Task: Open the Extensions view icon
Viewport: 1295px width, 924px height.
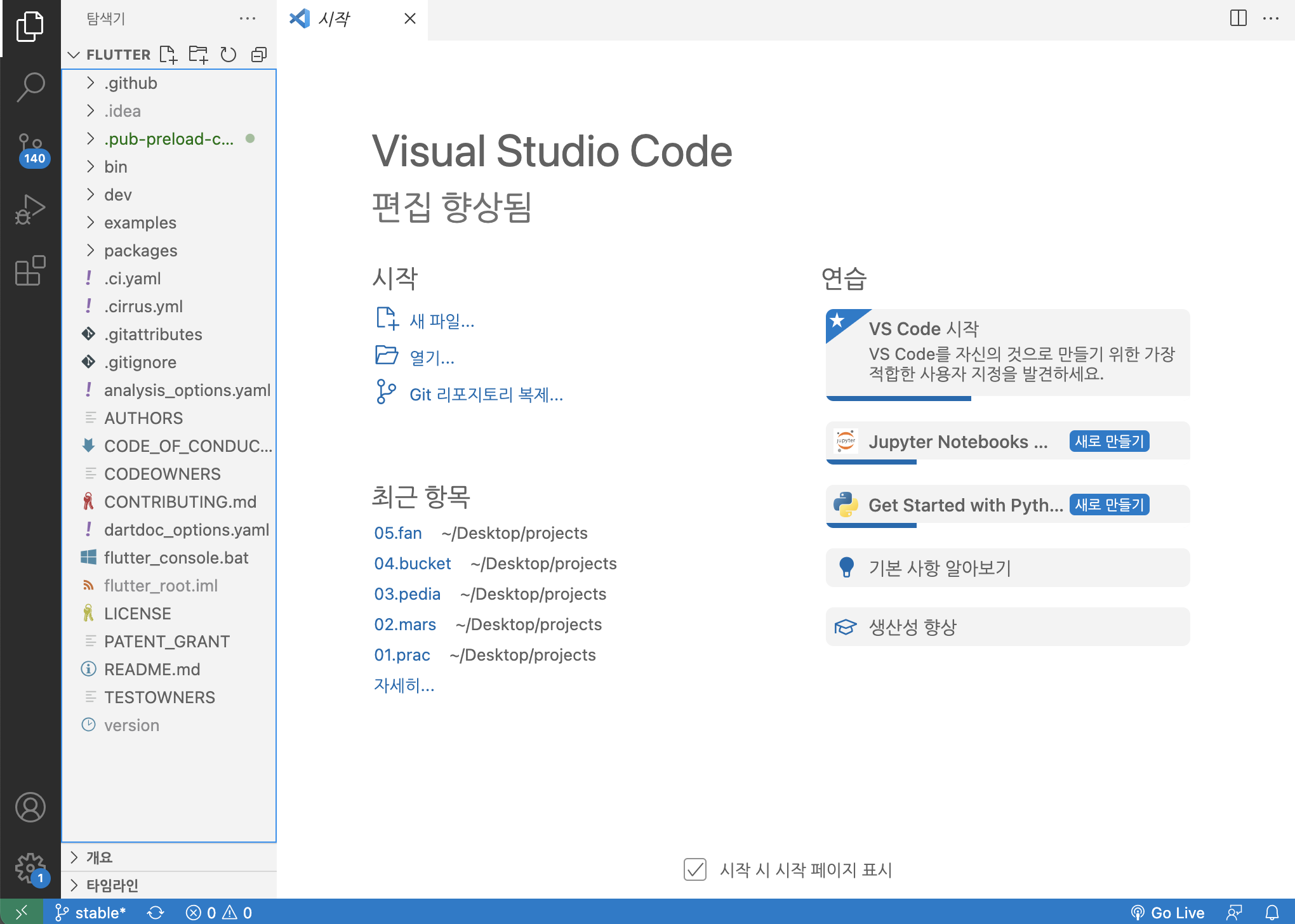Action: [x=30, y=270]
